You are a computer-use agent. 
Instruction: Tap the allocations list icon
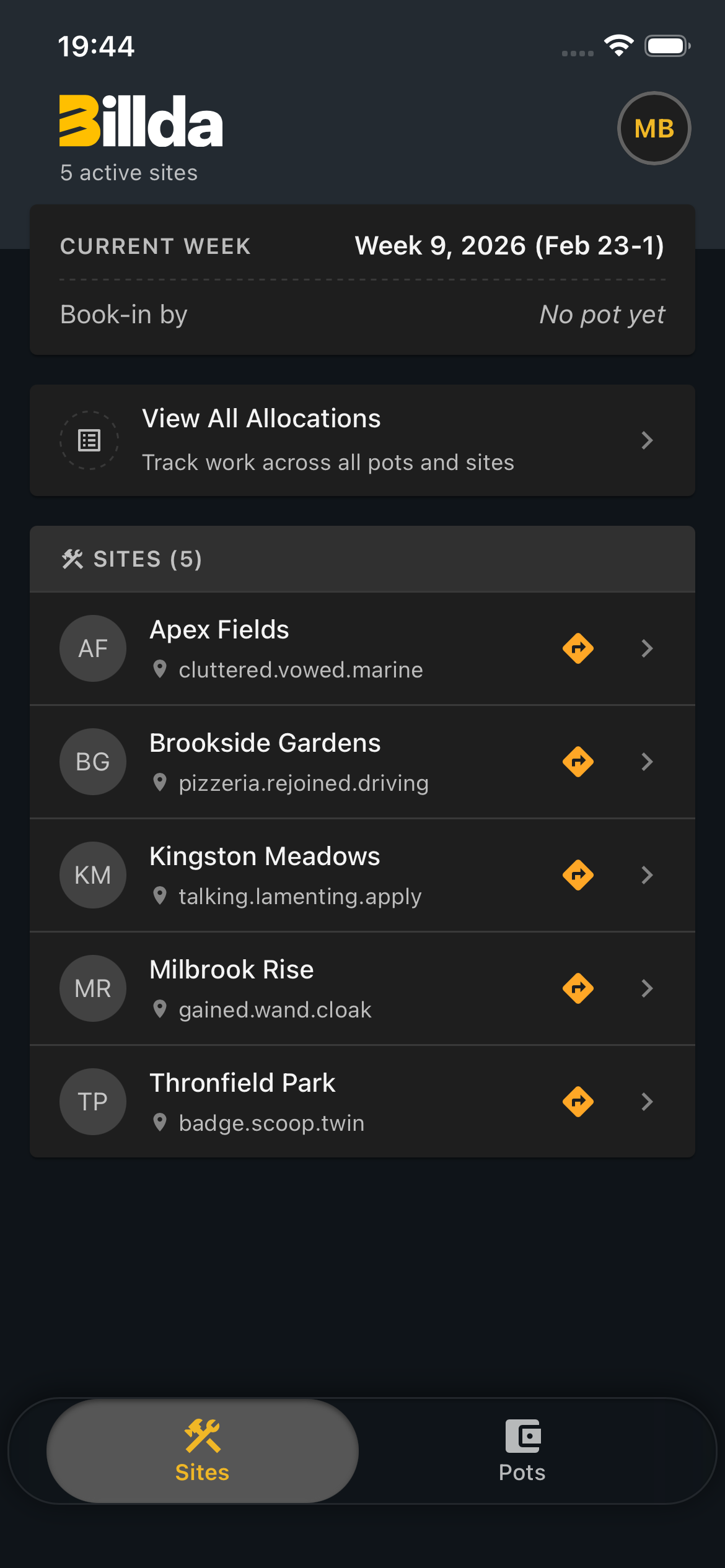click(x=89, y=440)
